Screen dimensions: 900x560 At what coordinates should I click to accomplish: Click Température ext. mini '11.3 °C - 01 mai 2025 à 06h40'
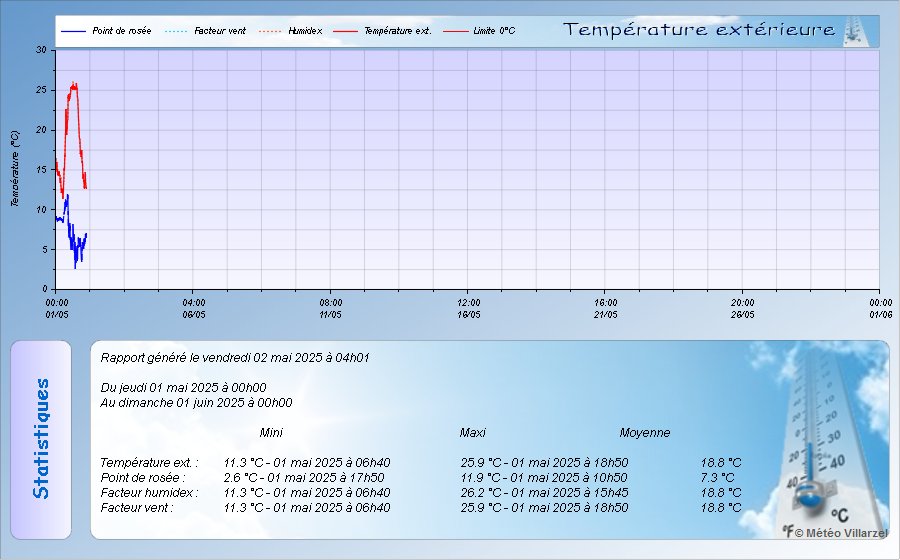307,462
